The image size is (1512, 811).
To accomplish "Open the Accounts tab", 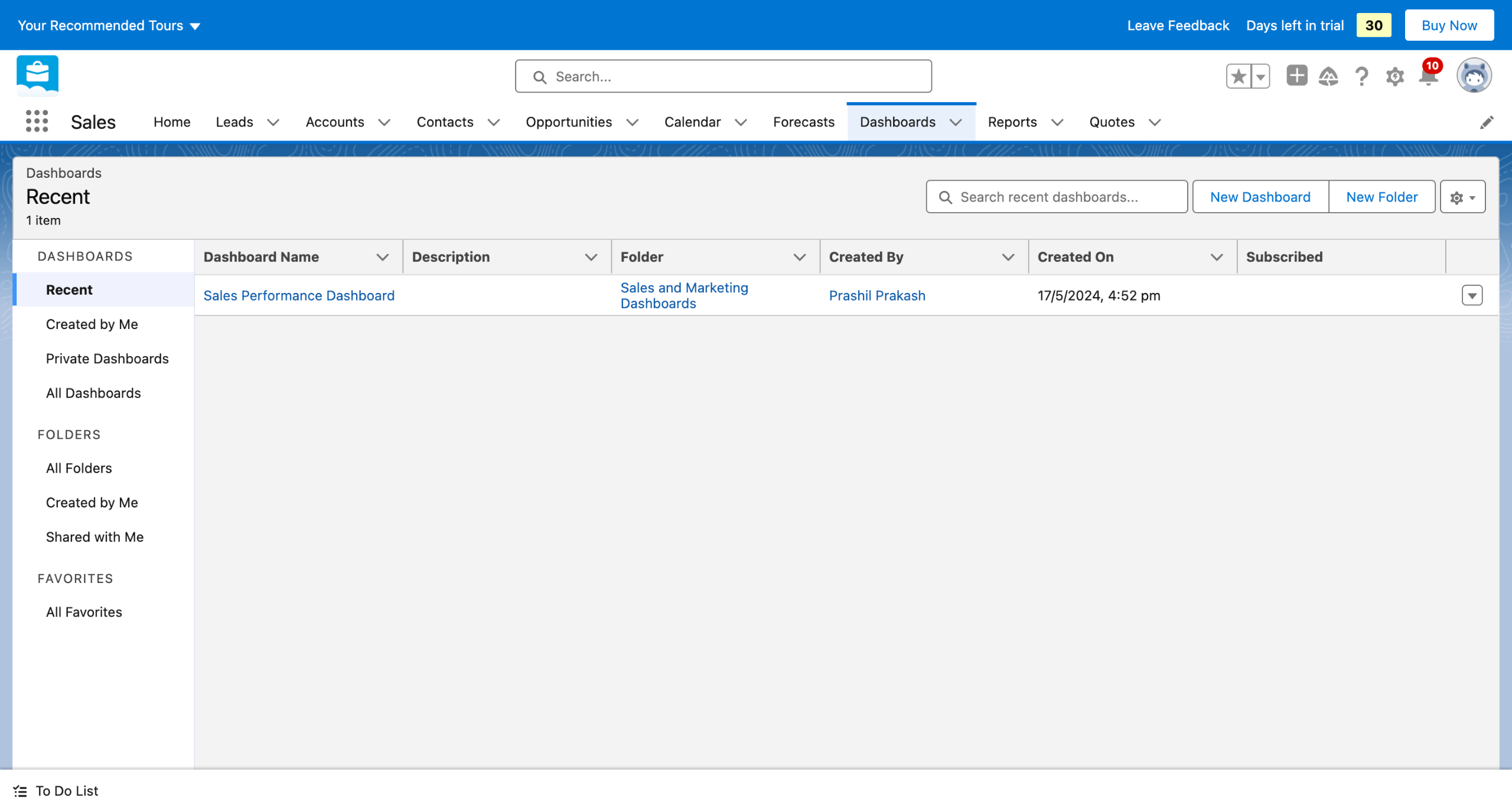I will [335, 122].
